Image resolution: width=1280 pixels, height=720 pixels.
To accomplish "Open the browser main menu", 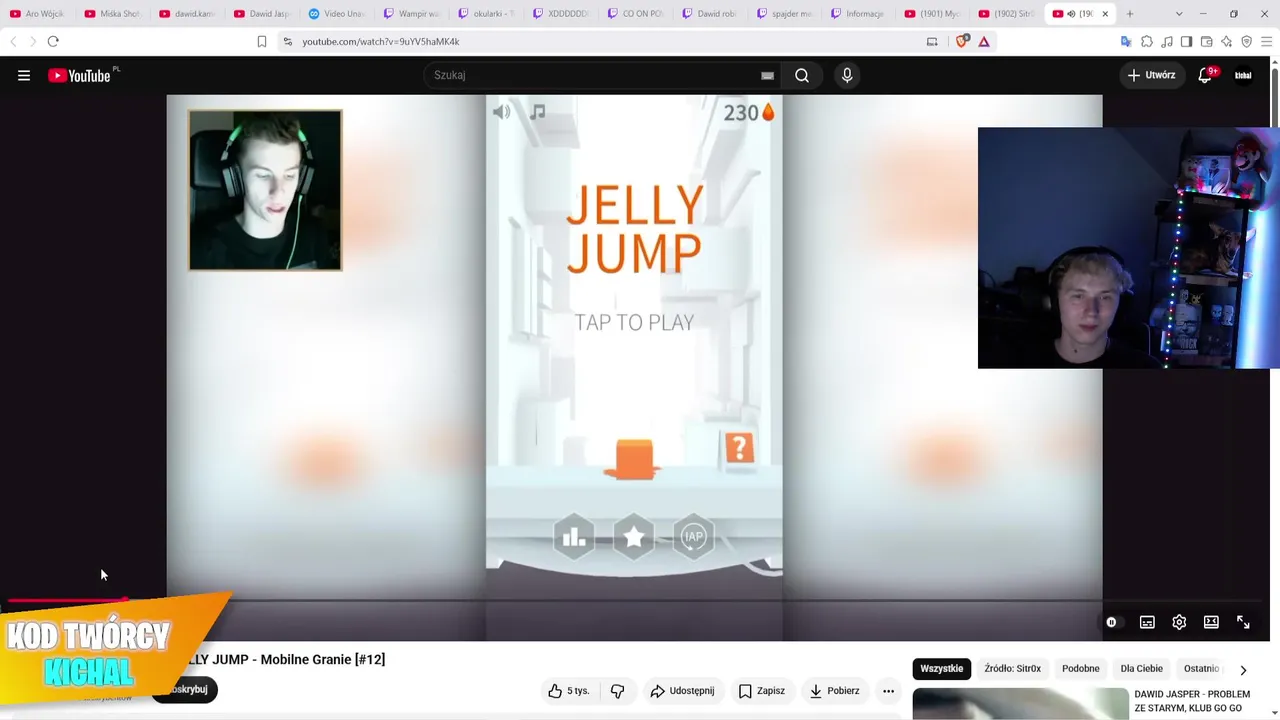I will click(1267, 41).
